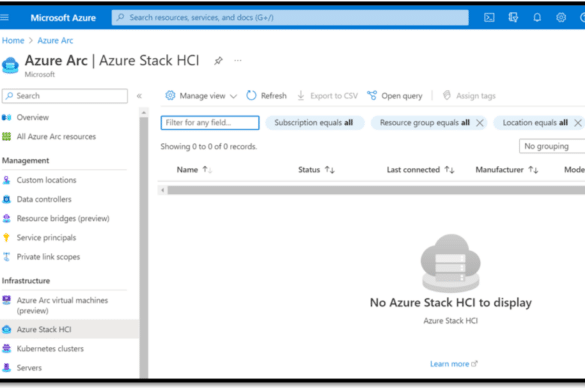
Task: Open the more options ellipsis beside the title
Action: pyautogui.click(x=238, y=60)
